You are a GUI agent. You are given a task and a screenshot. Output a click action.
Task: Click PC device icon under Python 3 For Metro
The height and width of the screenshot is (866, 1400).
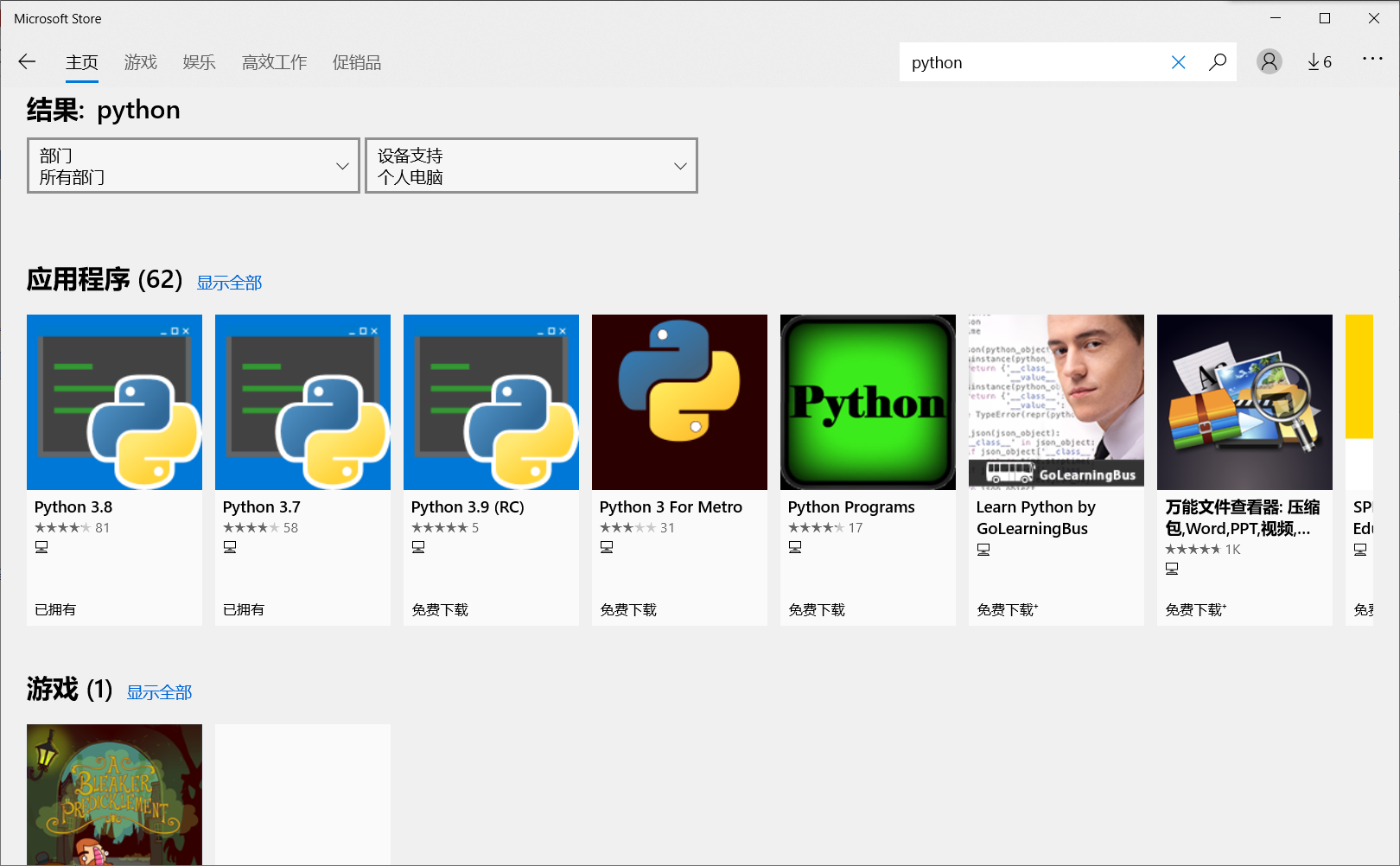pos(607,547)
